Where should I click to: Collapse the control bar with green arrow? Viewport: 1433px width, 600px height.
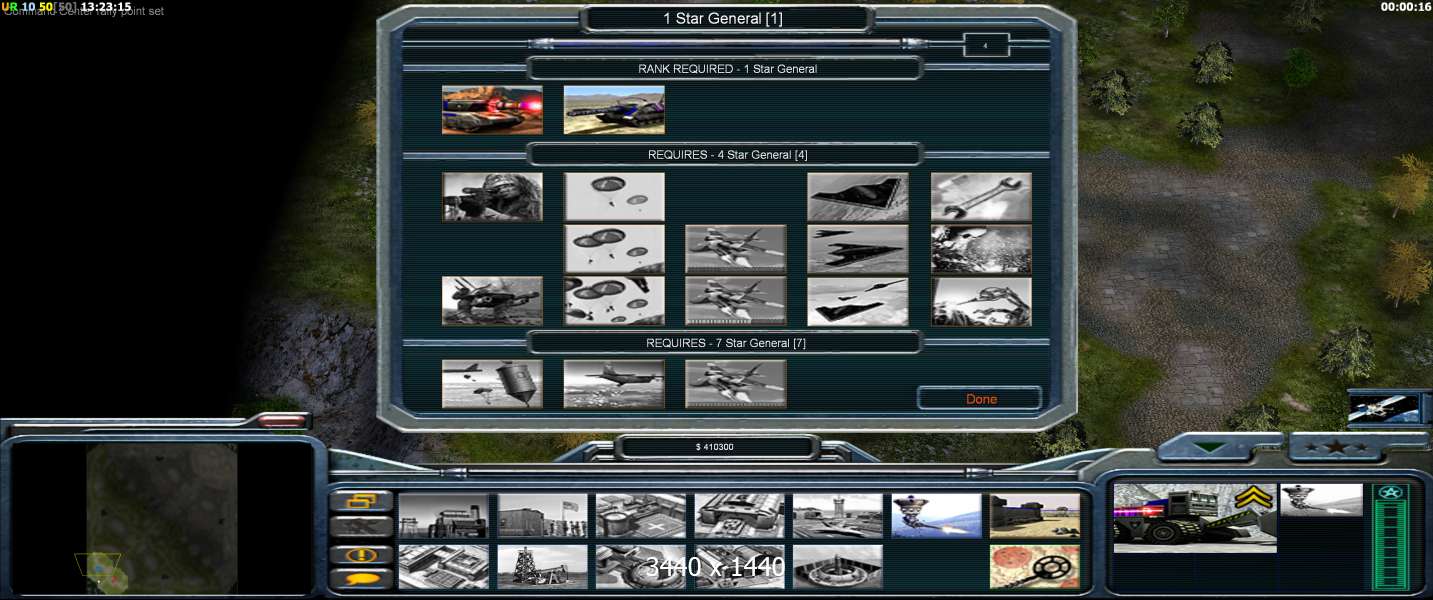(x=1210, y=447)
